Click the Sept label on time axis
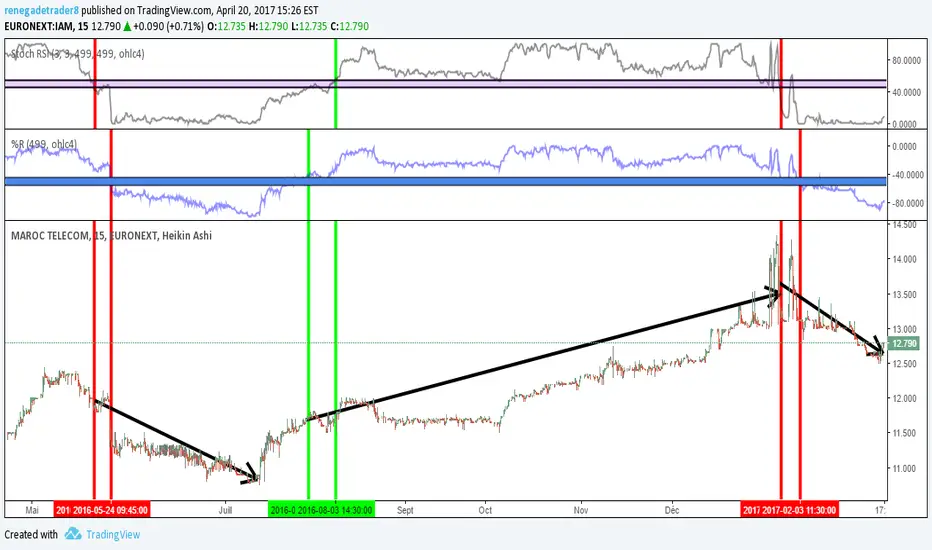This screenshot has width=932, height=550. [x=405, y=510]
